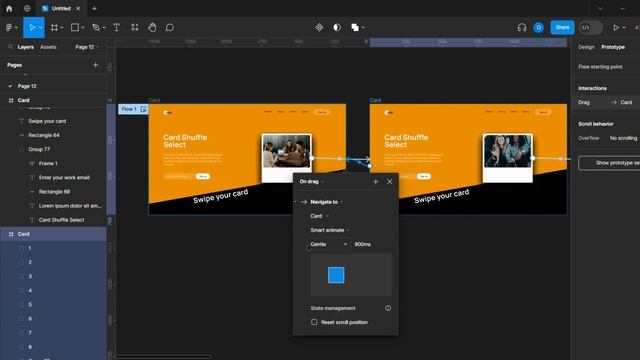Open State management info icon

tap(388, 308)
